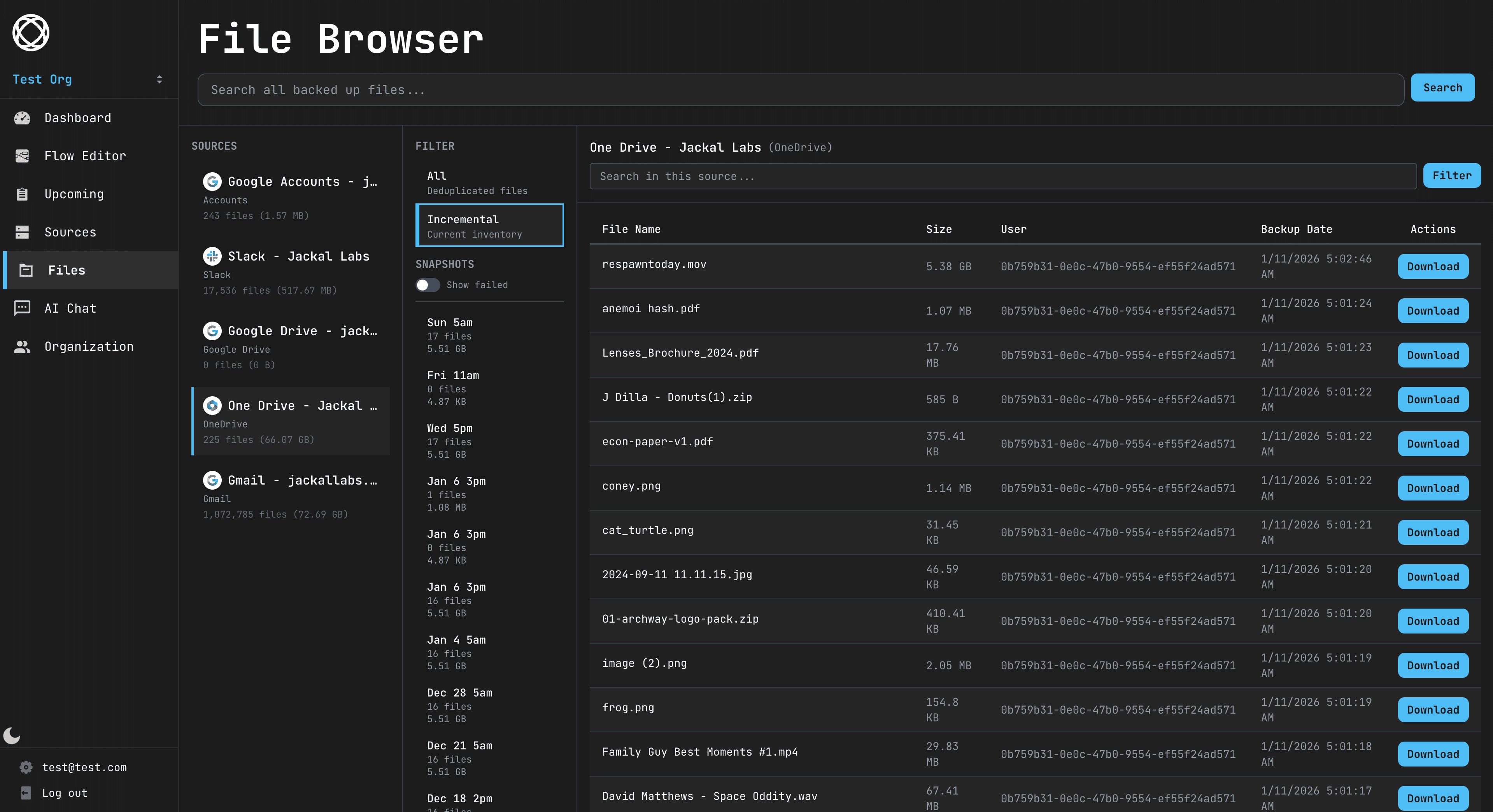Click the Organization people icon

click(x=22, y=346)
